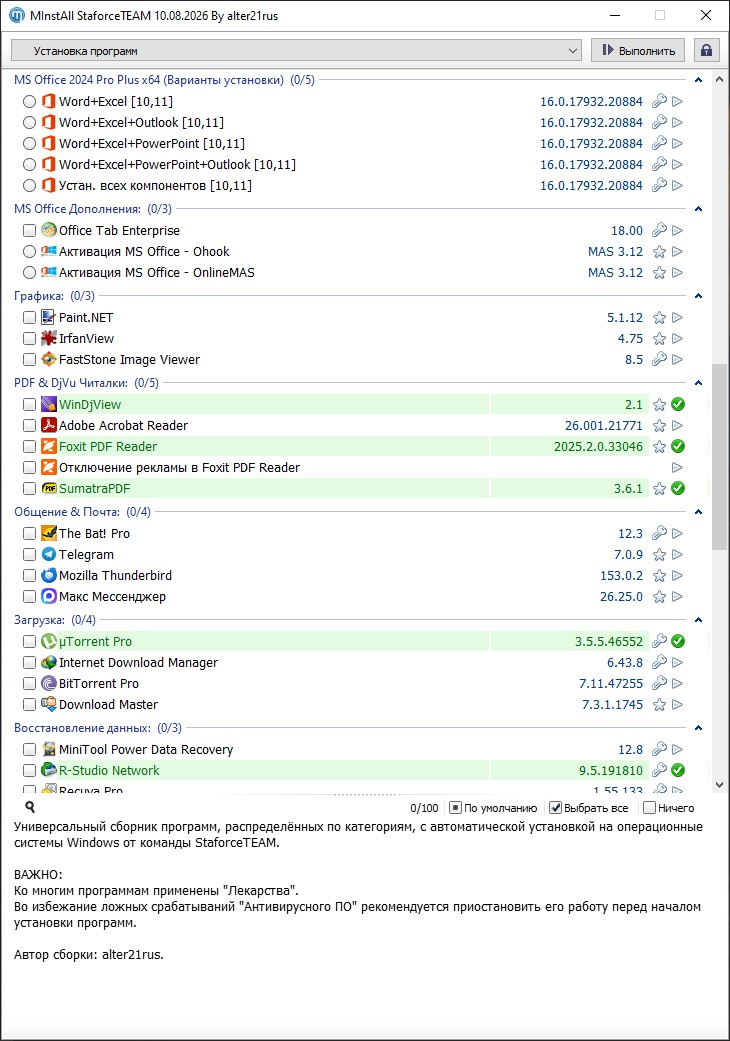The width and height of the screenshot is (730, 1041).
Task: Select Устан. всех компонентов radio button
Action: [x=29, y=185]
